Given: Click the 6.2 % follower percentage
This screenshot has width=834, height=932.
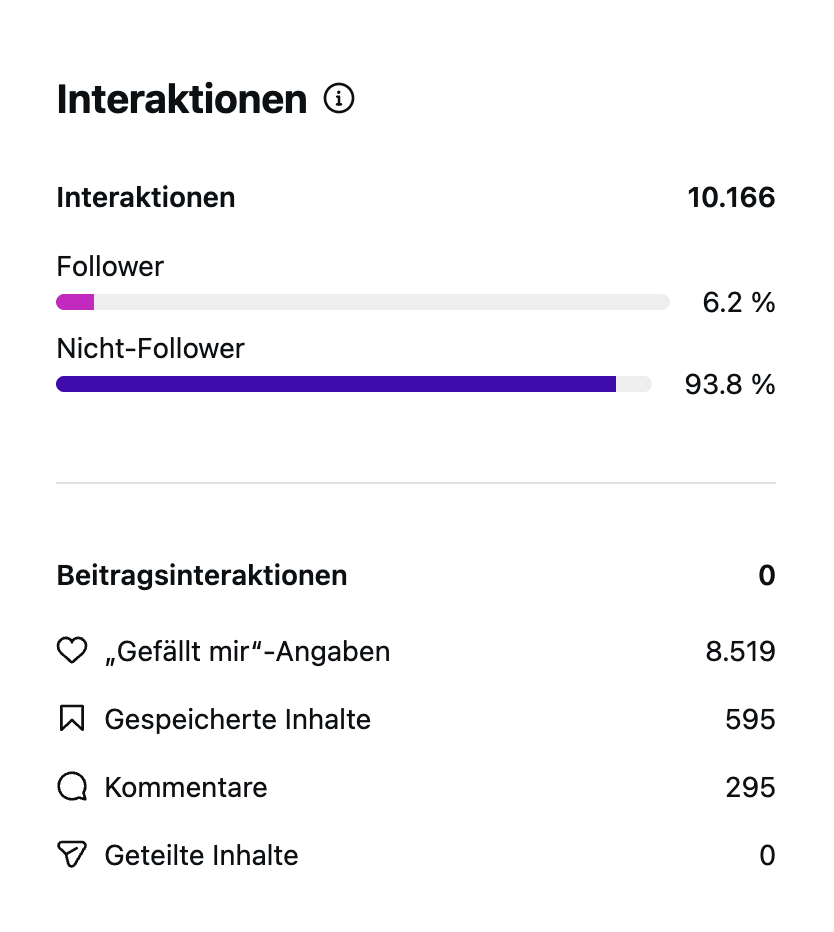Looking at the screenshot, I should pos(738,302).
